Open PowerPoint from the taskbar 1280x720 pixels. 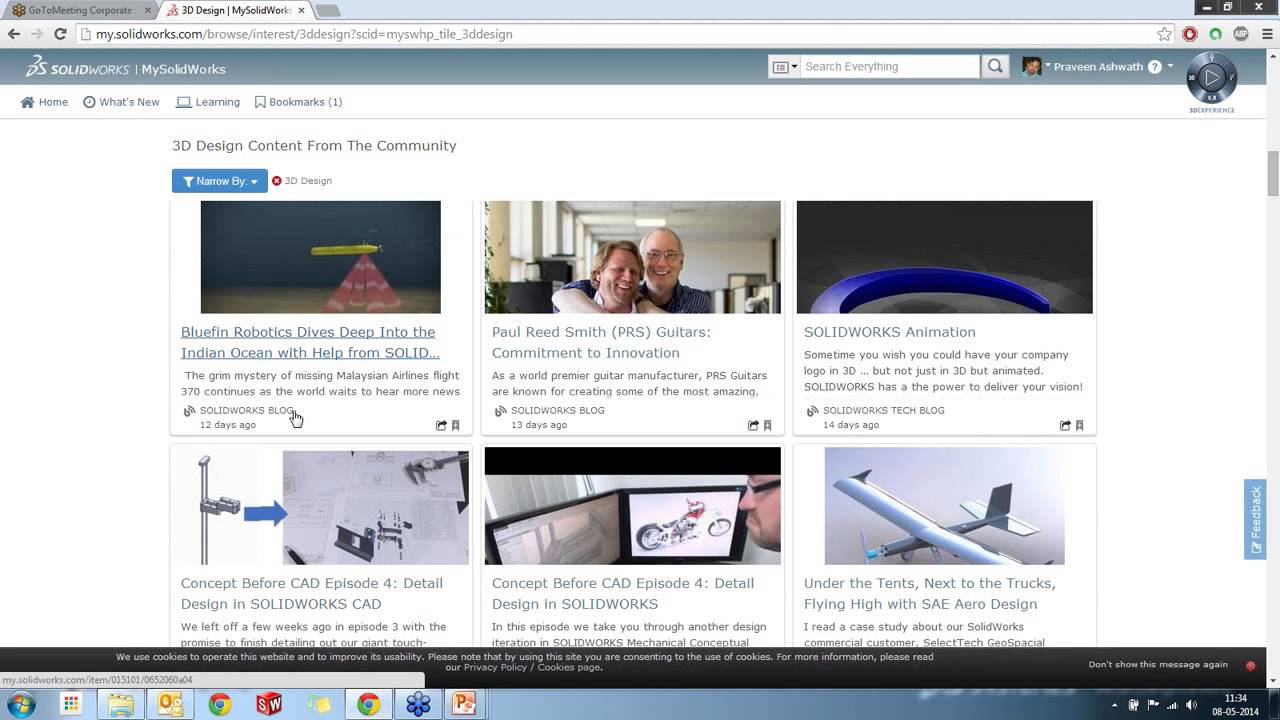(464, 704)
